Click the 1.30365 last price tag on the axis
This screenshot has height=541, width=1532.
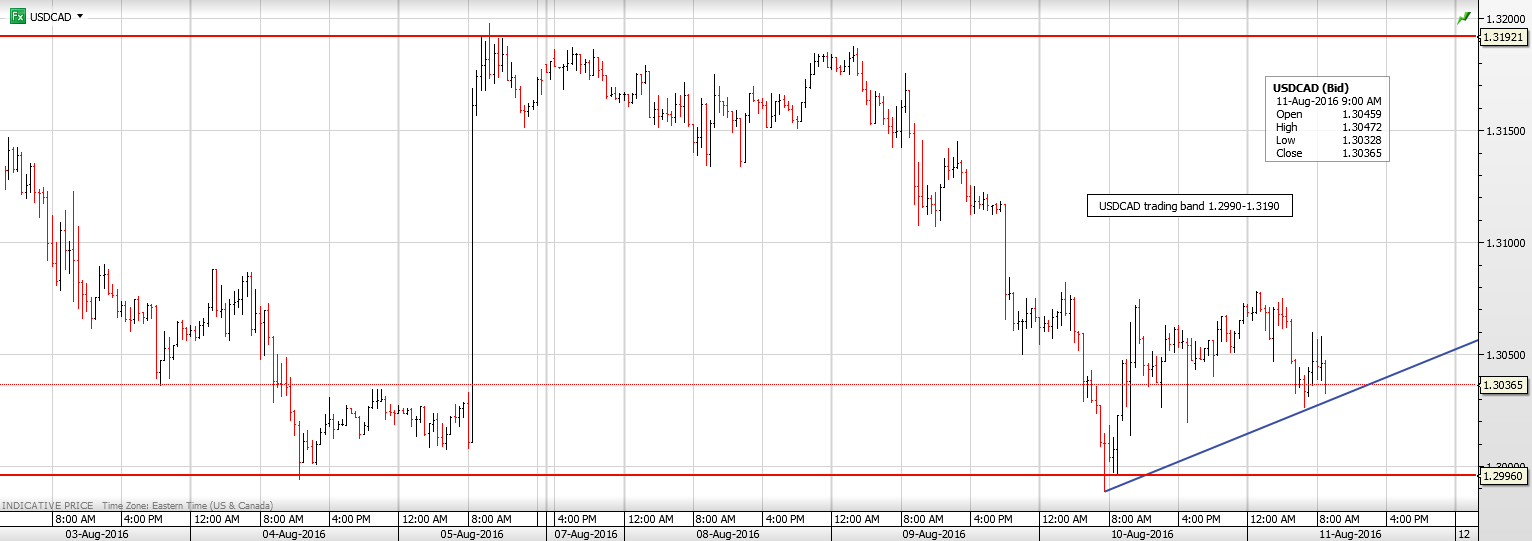(x=1505, y=384)
